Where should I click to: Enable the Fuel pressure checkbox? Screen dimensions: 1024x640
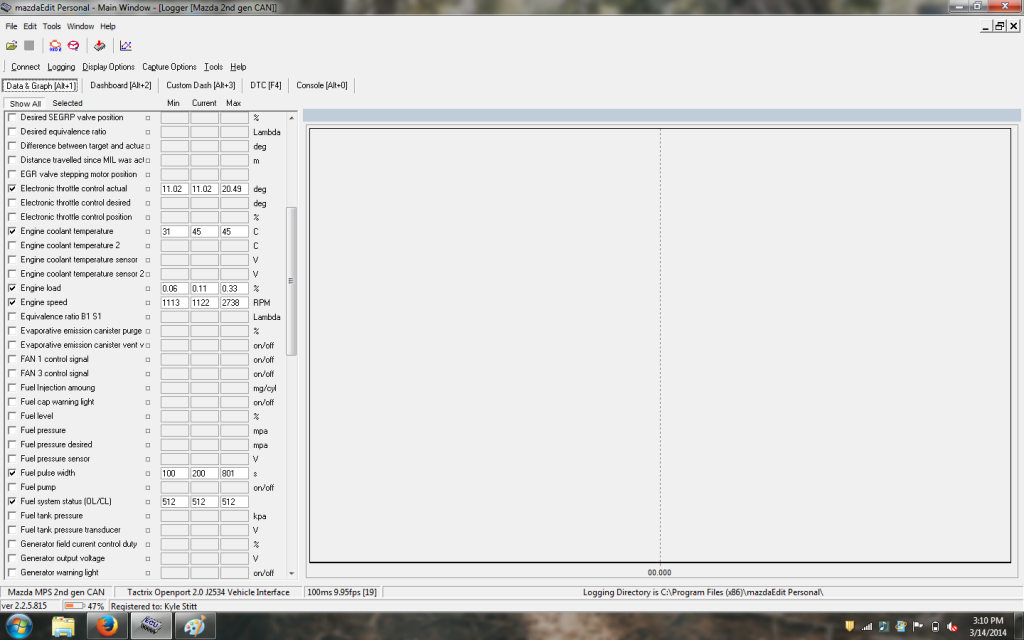pos(12,430)
